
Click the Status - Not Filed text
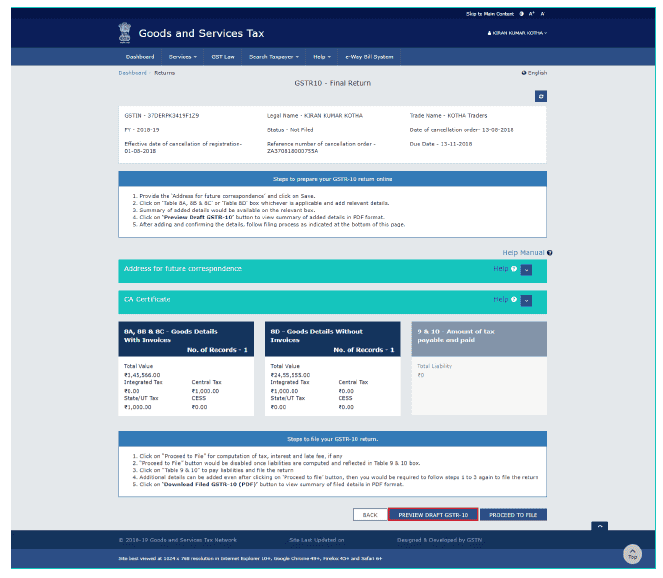coord(290,130)
